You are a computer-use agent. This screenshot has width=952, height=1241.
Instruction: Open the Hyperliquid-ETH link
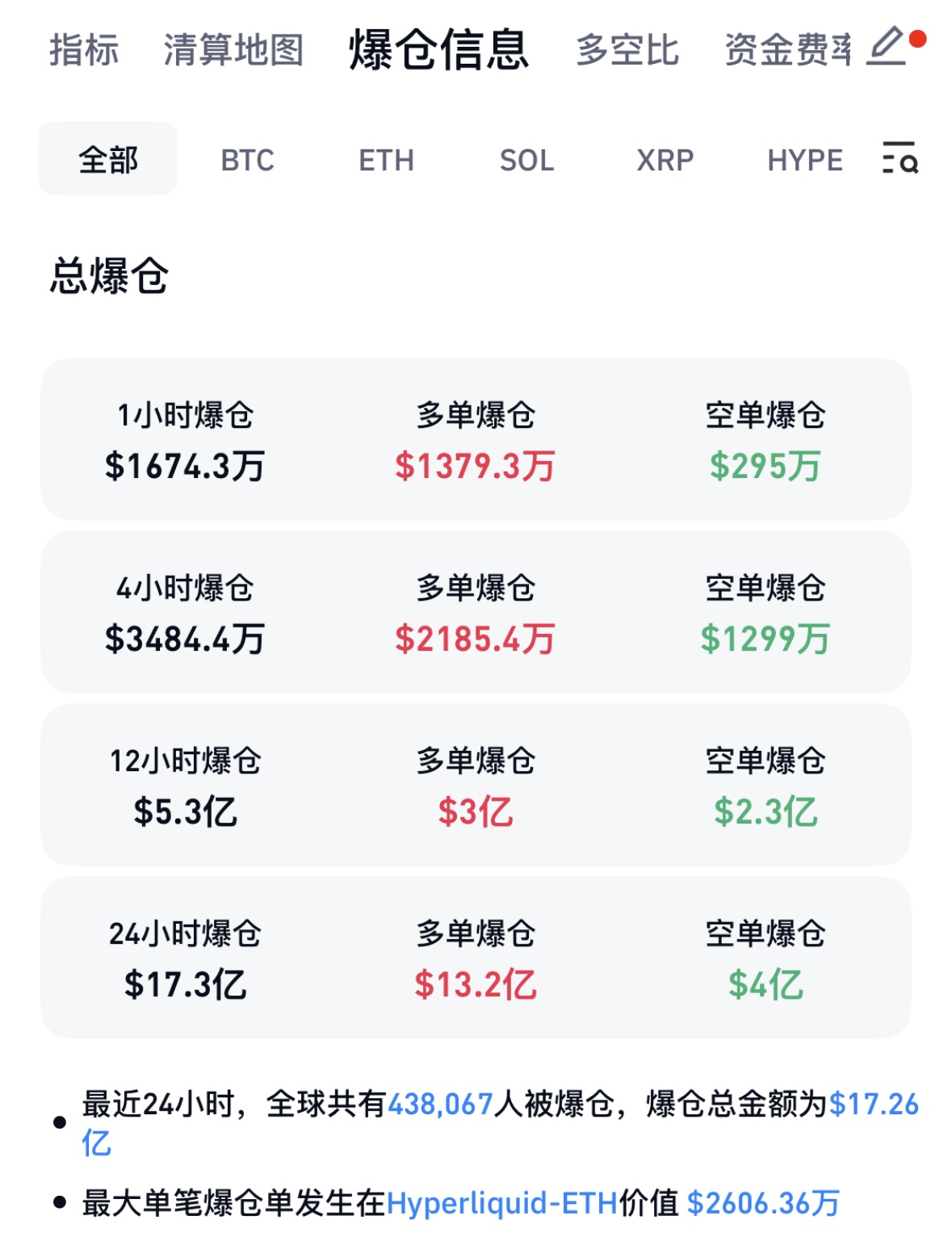502,1203
